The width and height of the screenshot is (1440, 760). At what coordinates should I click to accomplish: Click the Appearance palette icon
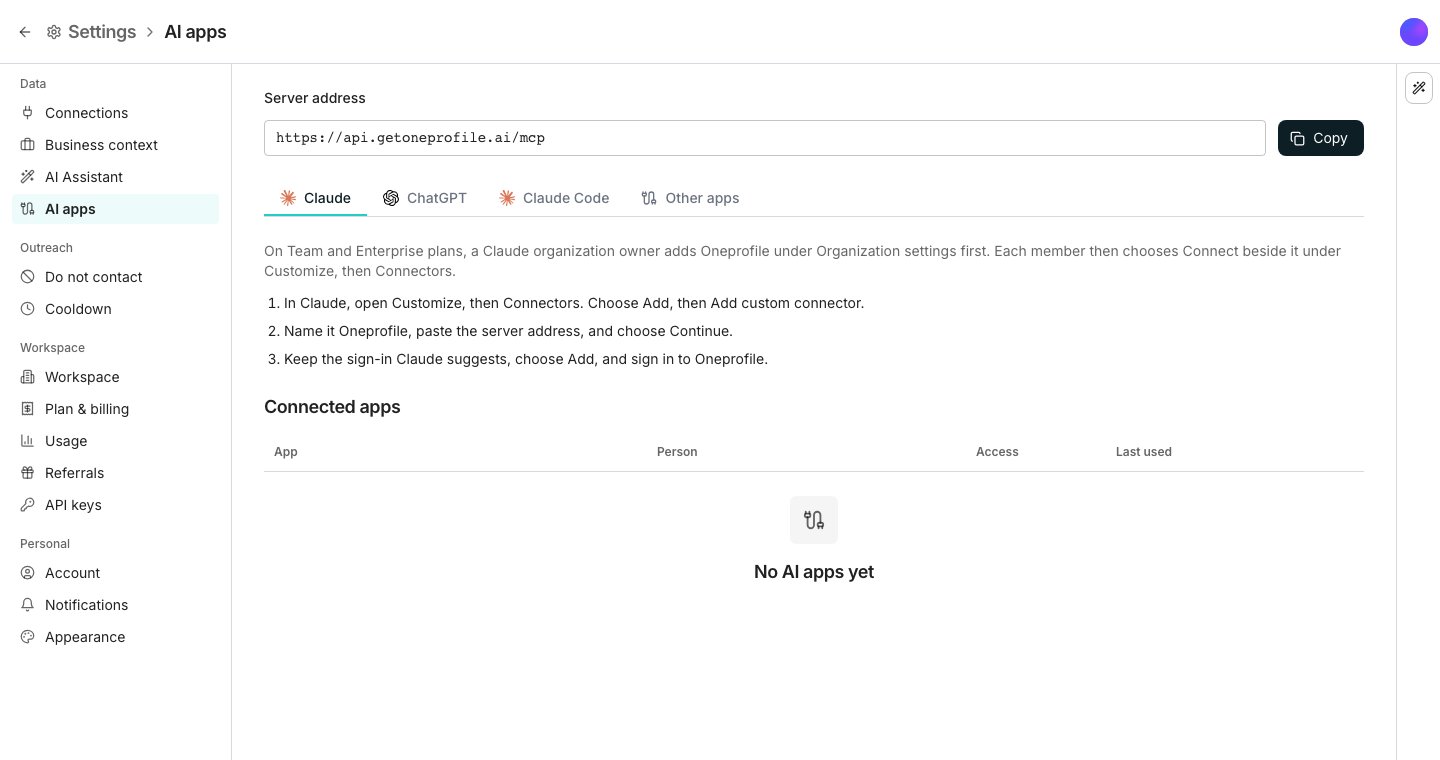coord(28,637)
